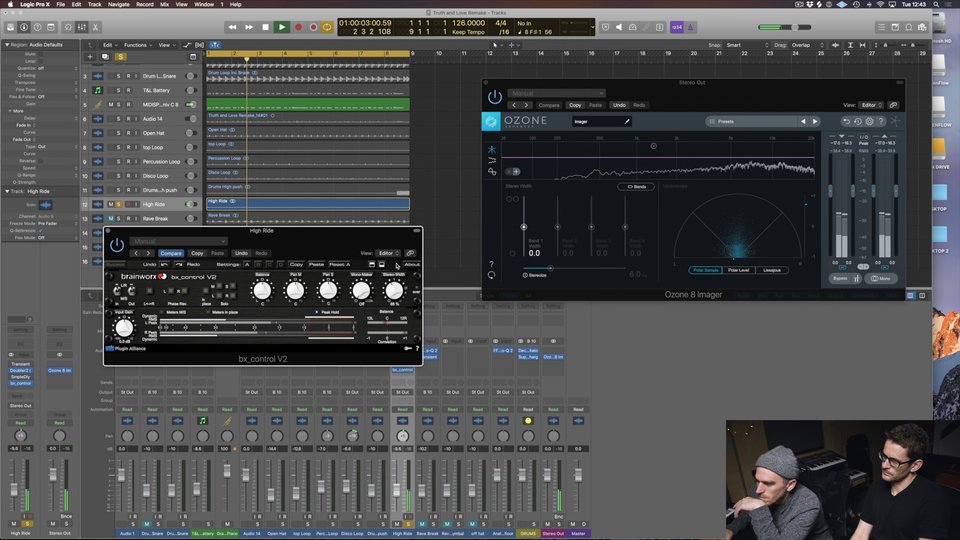Image resolution: width=960 pixels, height=540 pixels.
Task: Rewind using the transport rewind button
Action: pyautogui.click(x=232, y=27)
